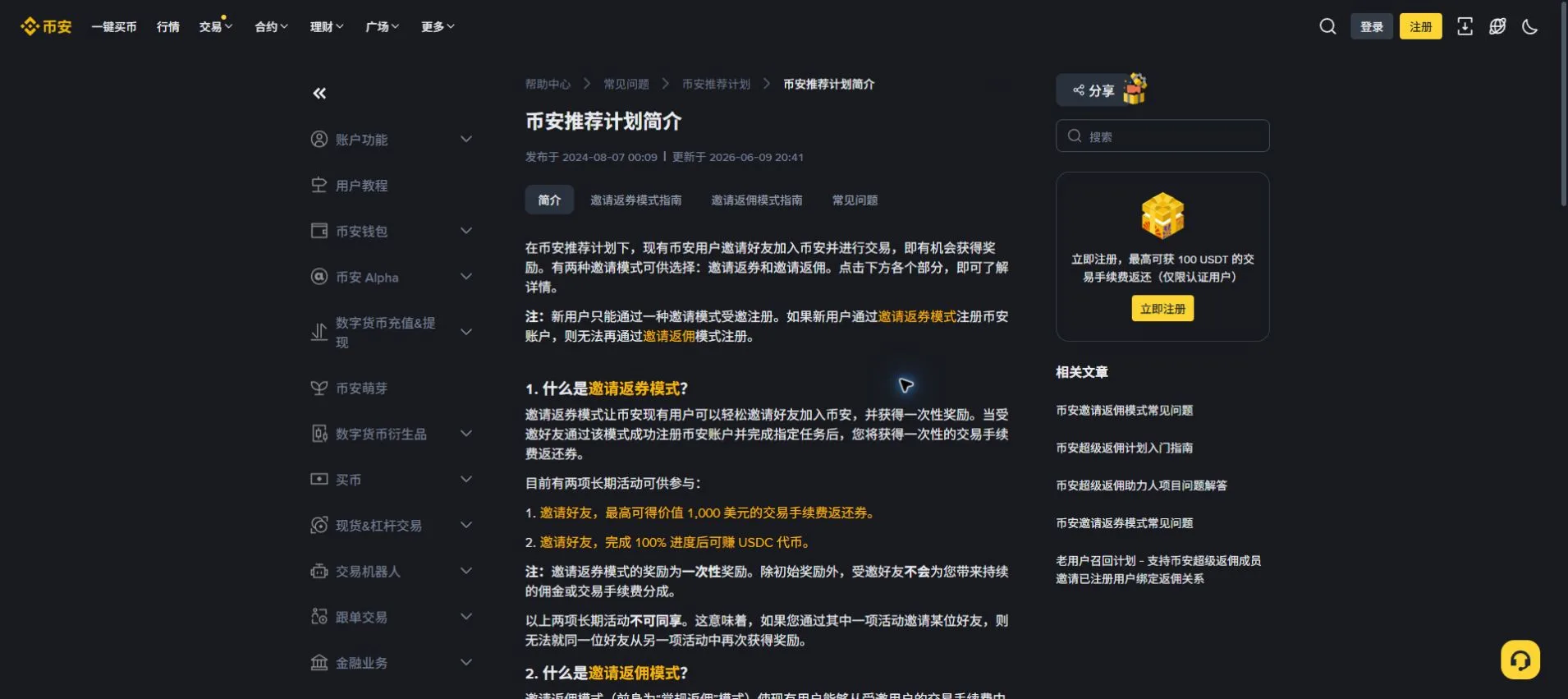The height and width of the screenshot is (699, 1568).
Task: Expand the 金融业务 chevron
Action: pos(466,662)
